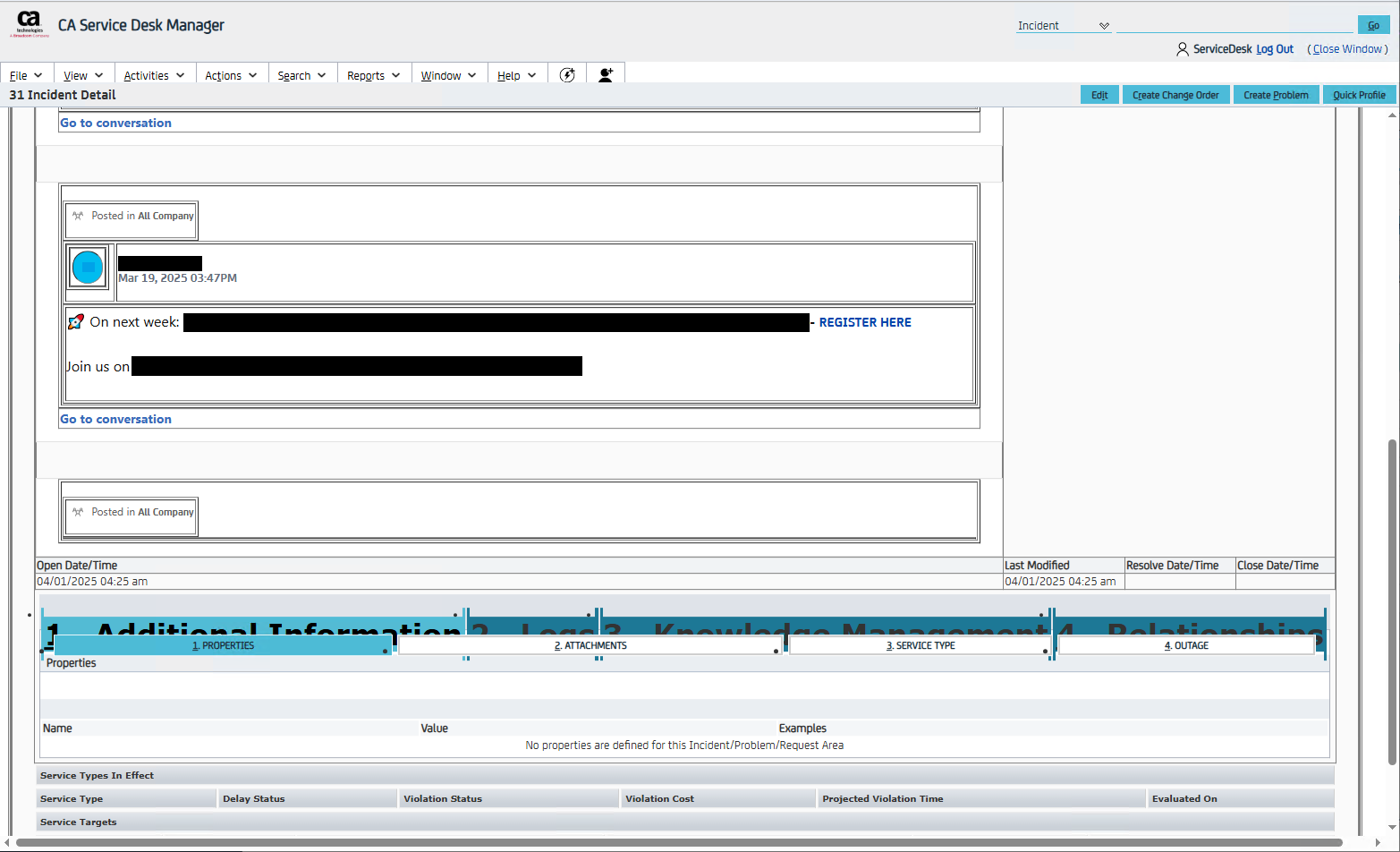Viewport: 1400px width, 852px height.
Task: Click the Edit button
Action: [x=1099, y=95]
